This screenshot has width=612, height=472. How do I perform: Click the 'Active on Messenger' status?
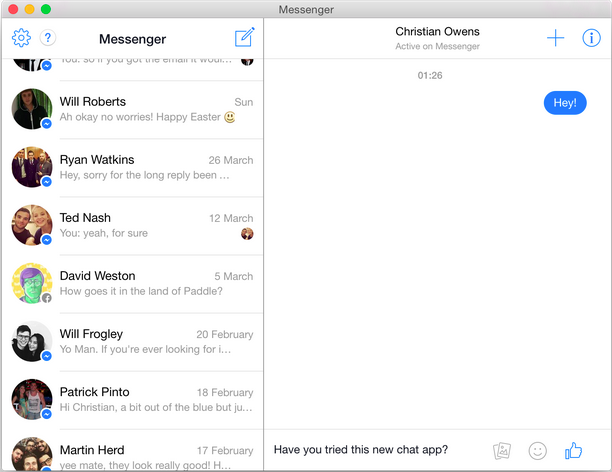coord(437,46)
